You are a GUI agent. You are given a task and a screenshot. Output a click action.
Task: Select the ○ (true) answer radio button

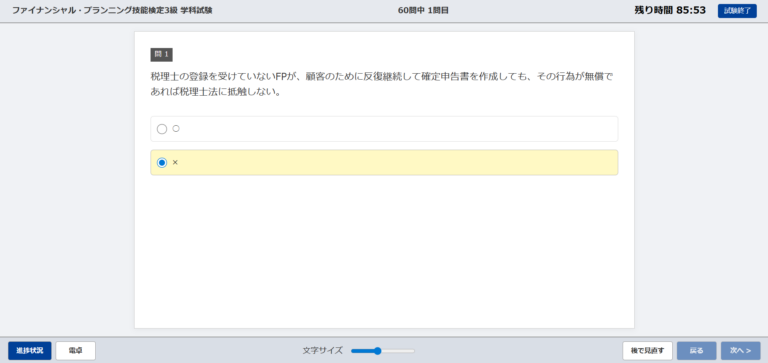[x=162, y=129]
